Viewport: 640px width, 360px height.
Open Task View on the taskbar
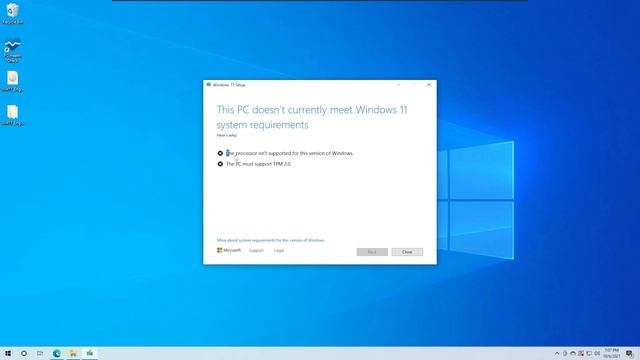point(40,353)
